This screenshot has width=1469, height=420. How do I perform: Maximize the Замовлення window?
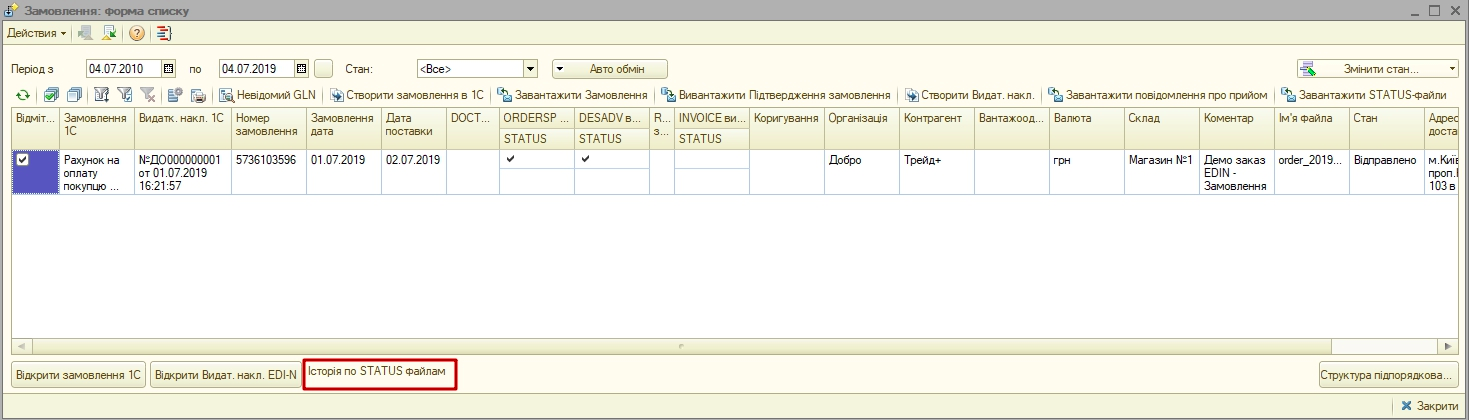[1433, 11]
